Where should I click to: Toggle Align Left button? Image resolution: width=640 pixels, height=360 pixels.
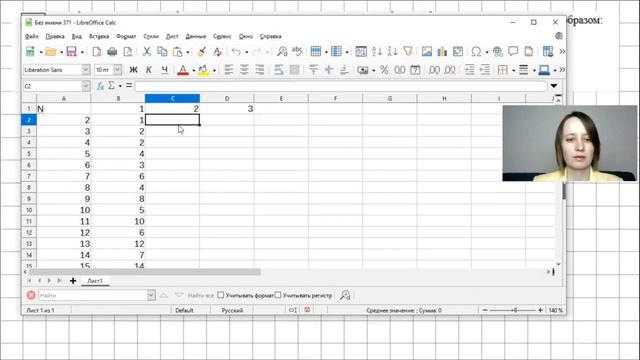pos(229,70)
